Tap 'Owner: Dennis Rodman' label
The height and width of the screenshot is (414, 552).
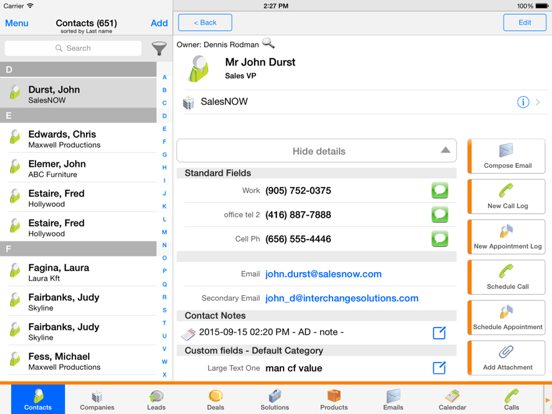point(218,45)
